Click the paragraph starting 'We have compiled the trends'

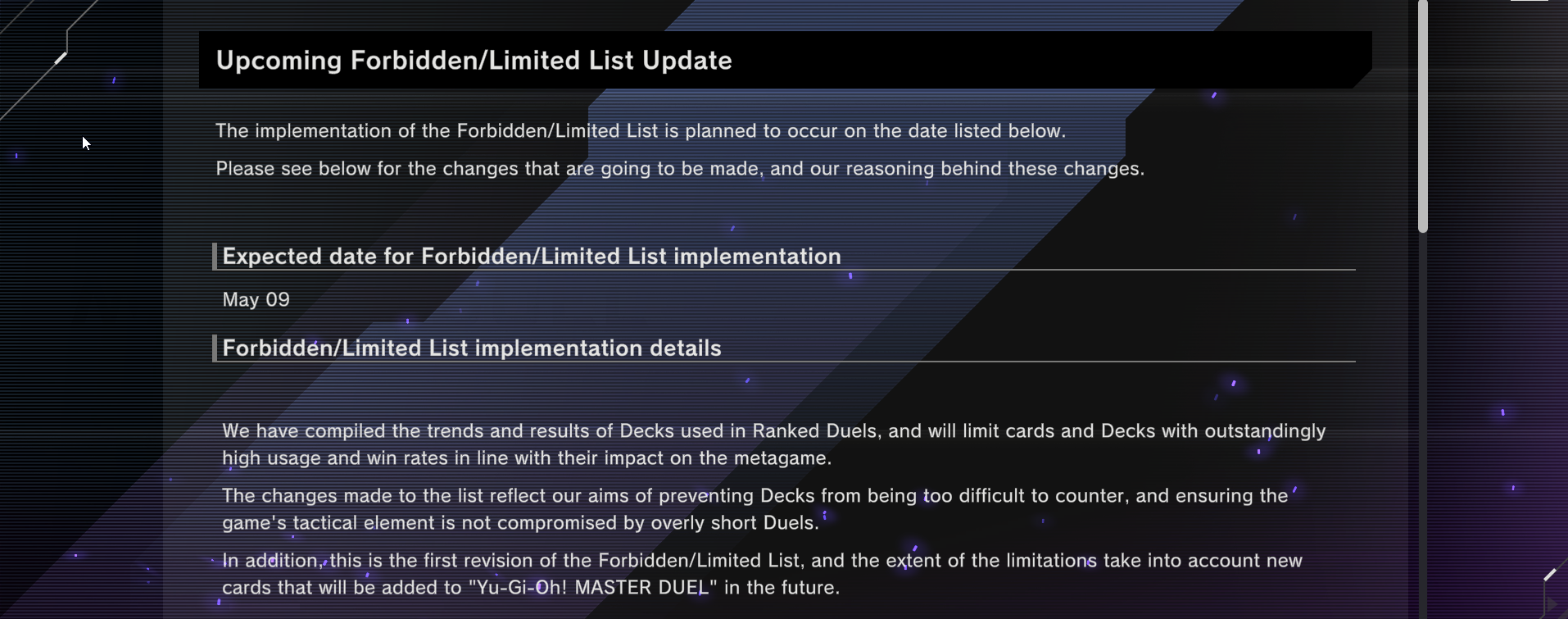(x=773, y=444)
